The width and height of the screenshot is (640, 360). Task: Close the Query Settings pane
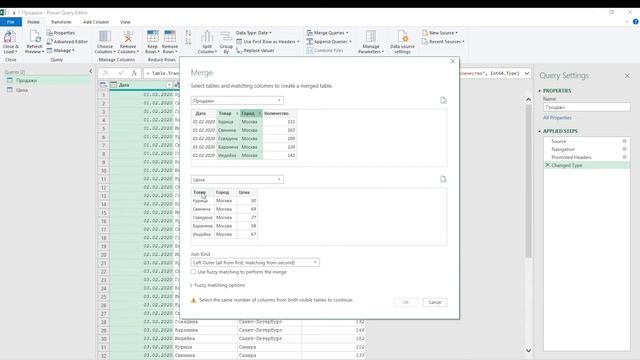point(627,76)
